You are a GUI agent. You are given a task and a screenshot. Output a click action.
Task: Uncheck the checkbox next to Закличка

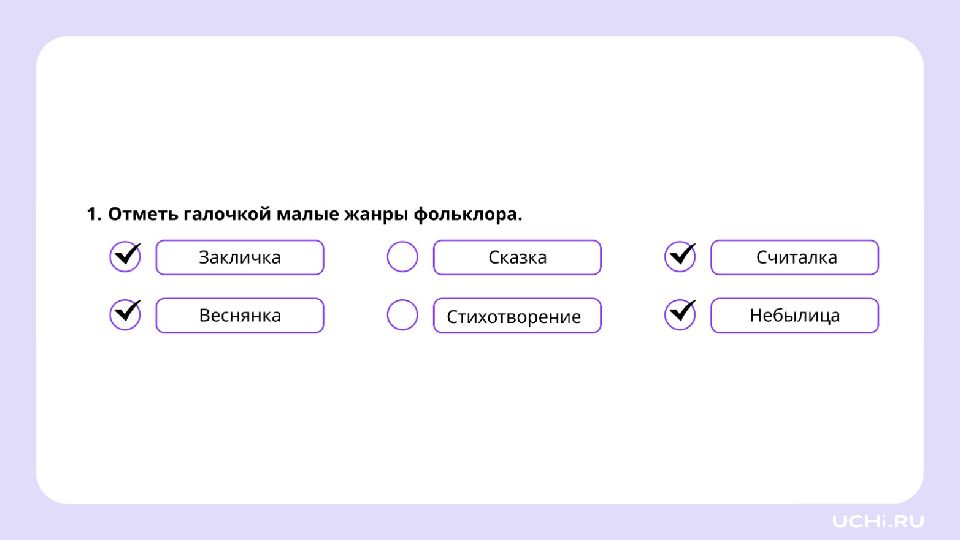[x=126, y=257]
